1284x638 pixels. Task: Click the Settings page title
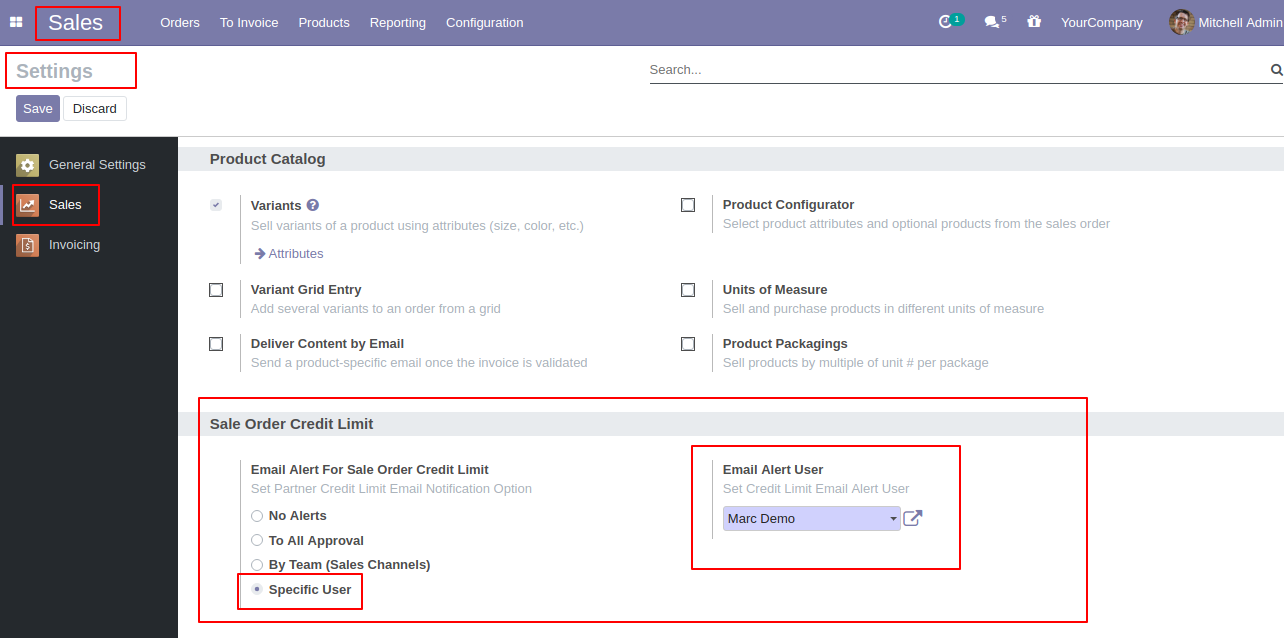coord(54,71)
